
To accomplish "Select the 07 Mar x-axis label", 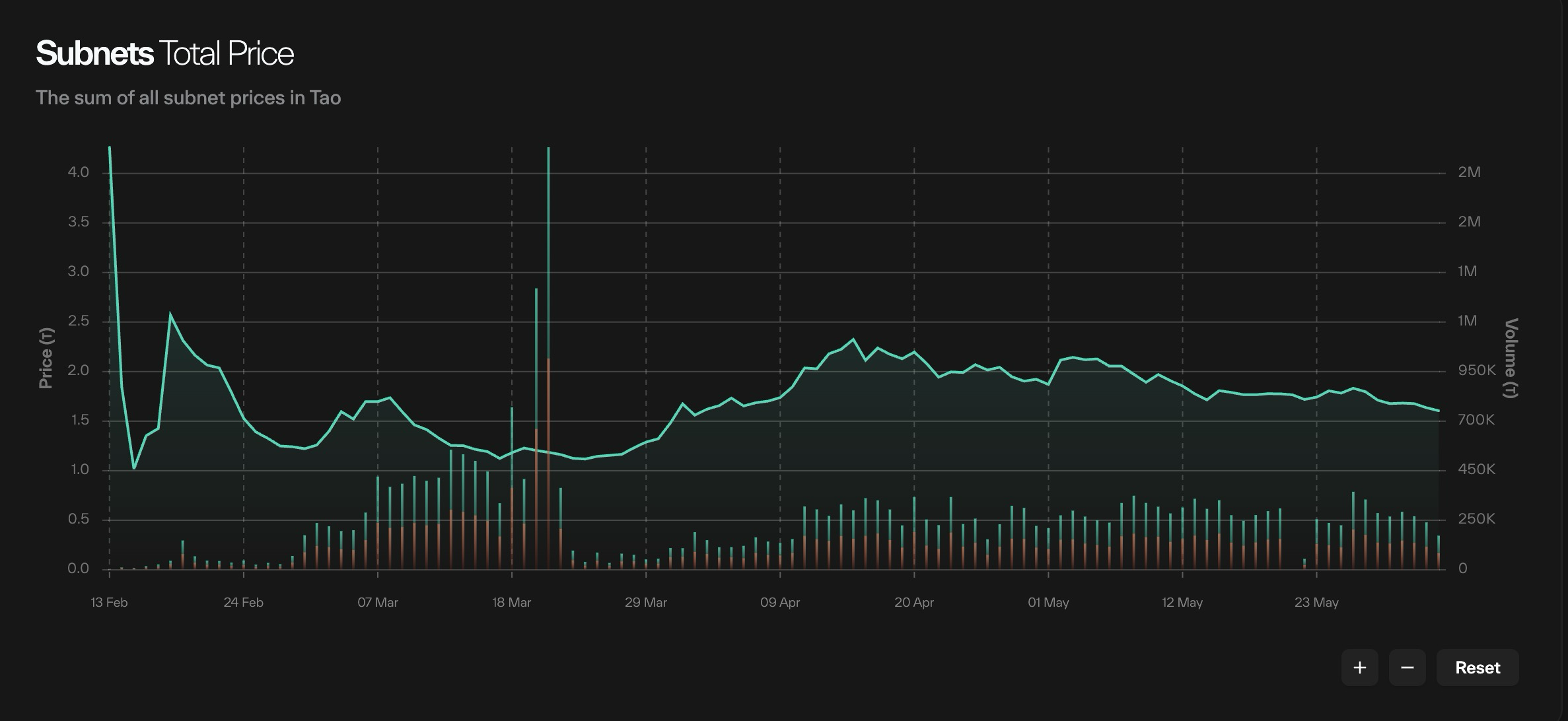I will click(x=377, y=602).
